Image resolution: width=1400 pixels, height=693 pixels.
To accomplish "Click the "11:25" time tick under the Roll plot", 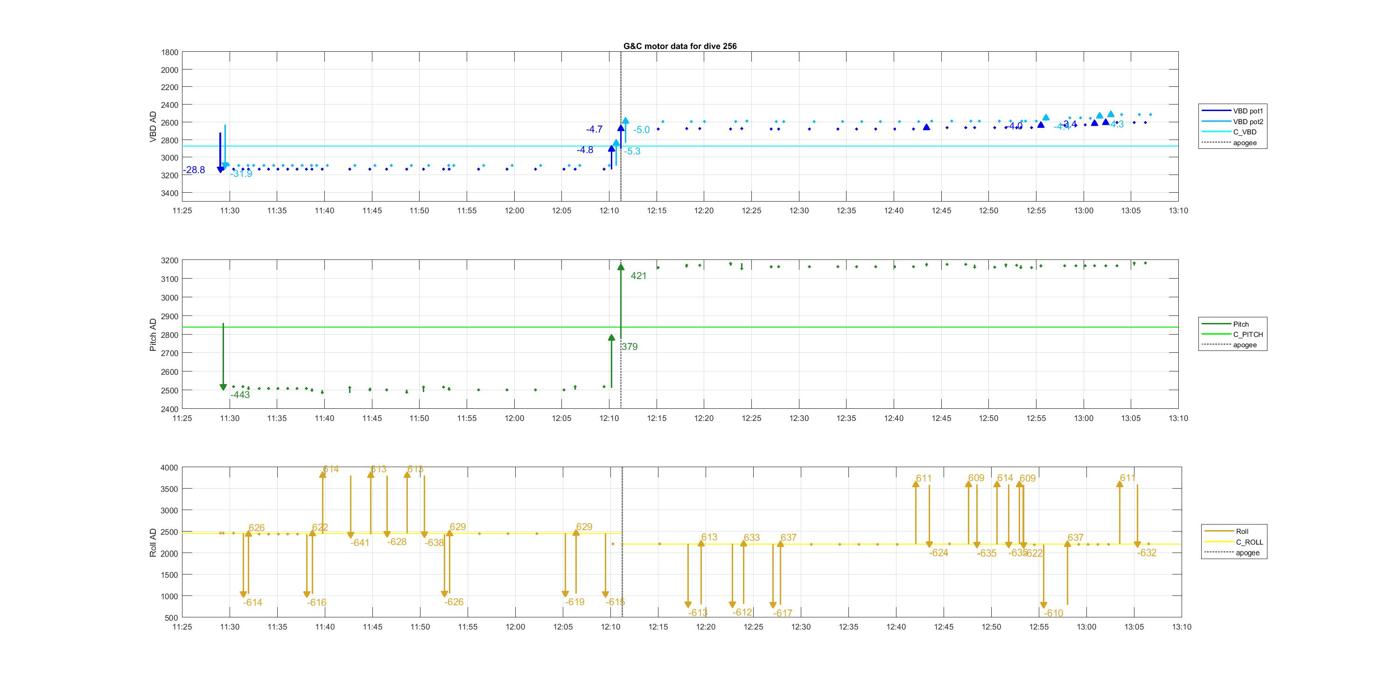I will 182,628.
